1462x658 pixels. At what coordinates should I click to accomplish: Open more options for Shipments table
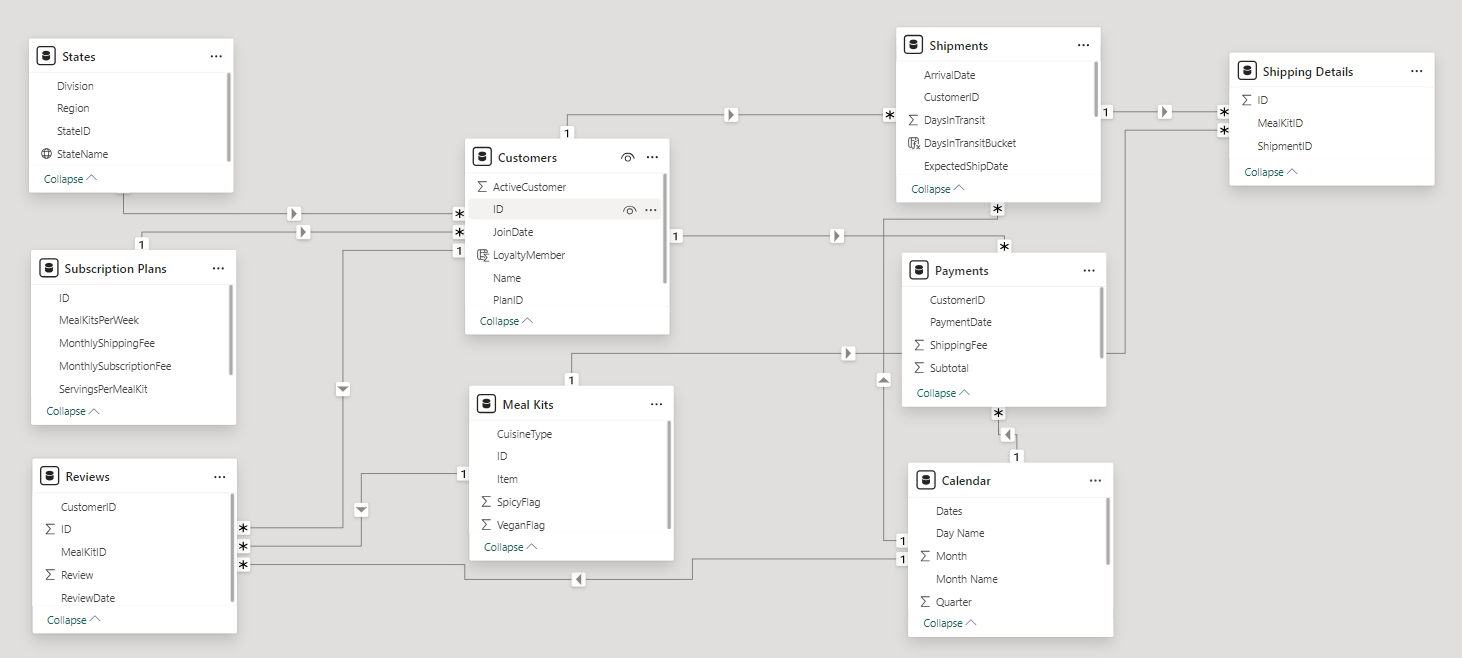point(1083,46)
